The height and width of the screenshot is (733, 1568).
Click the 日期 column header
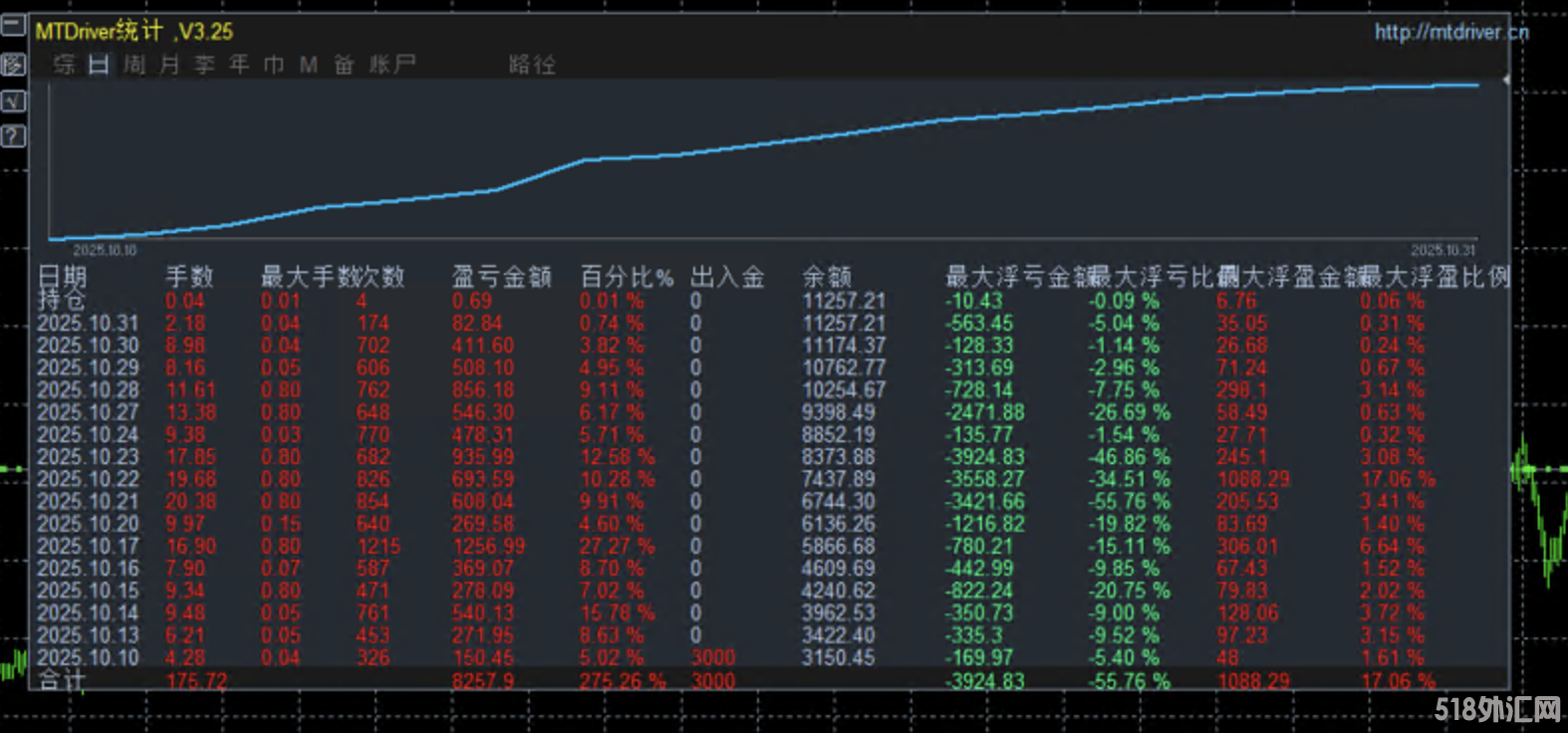(62, 277)
